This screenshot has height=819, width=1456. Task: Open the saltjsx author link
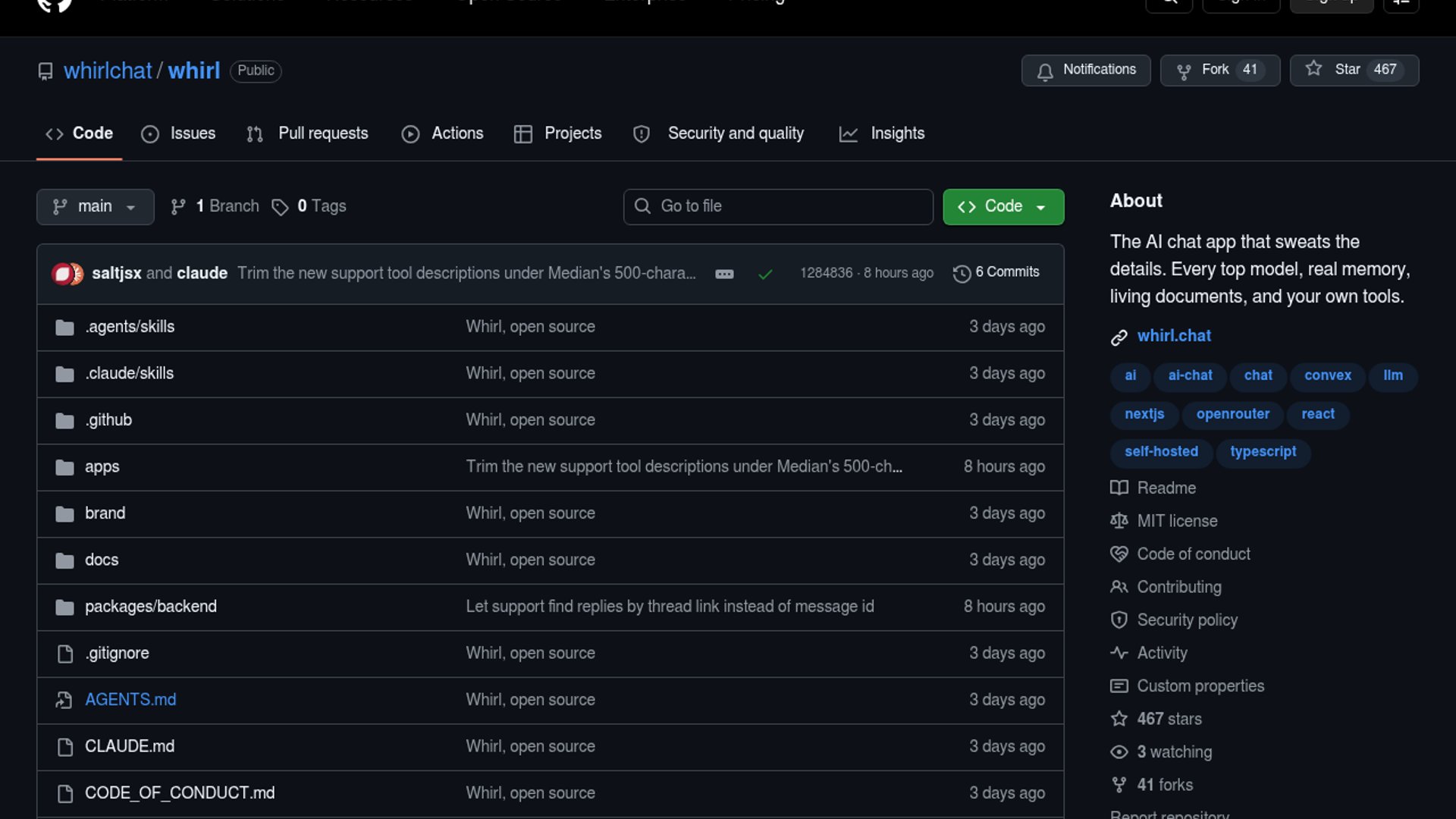click(116, 273)
